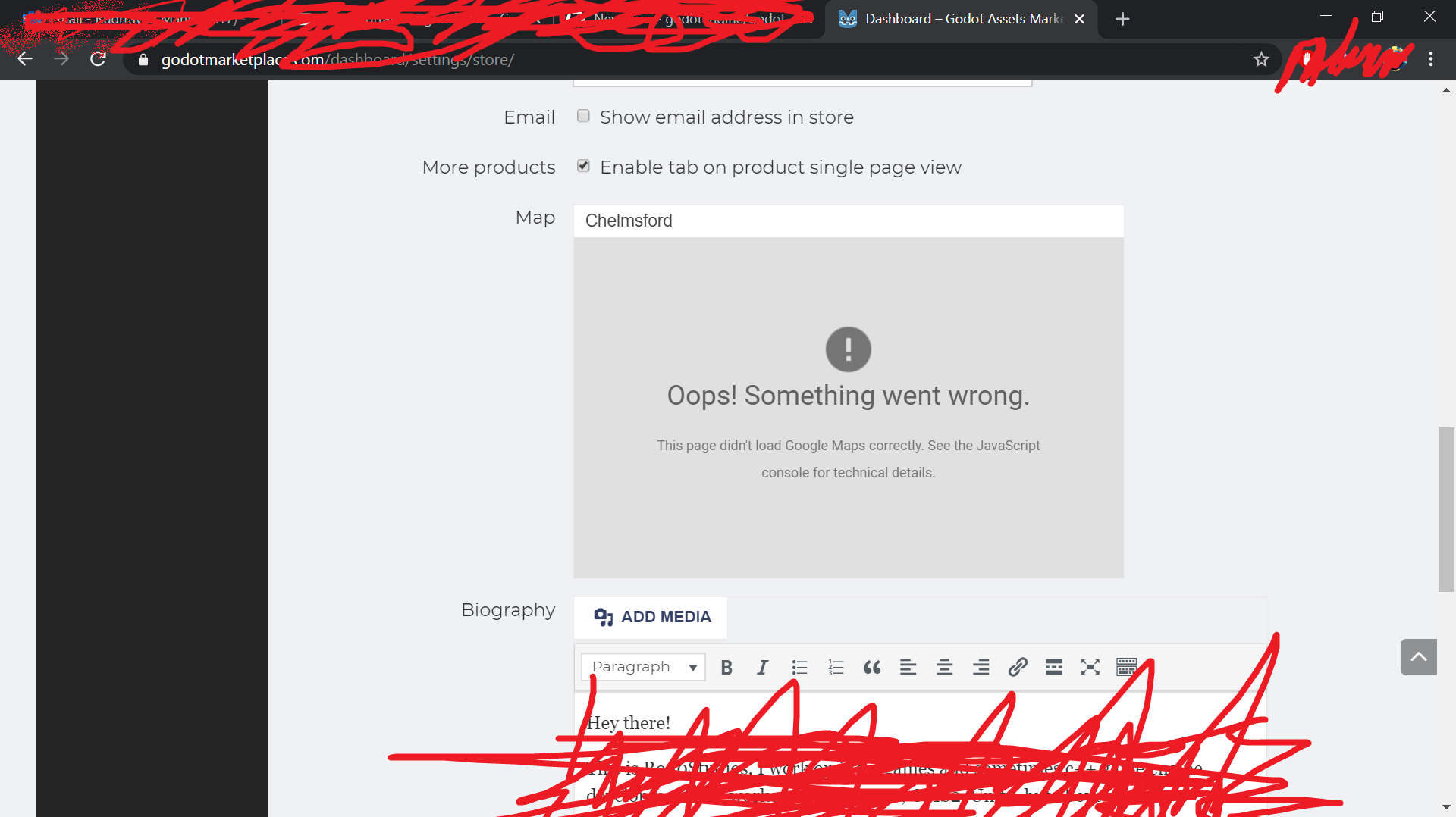The height and width of the screenshot is (817, 1456).
Task: Insert a bulleted list
Action: 799,667
